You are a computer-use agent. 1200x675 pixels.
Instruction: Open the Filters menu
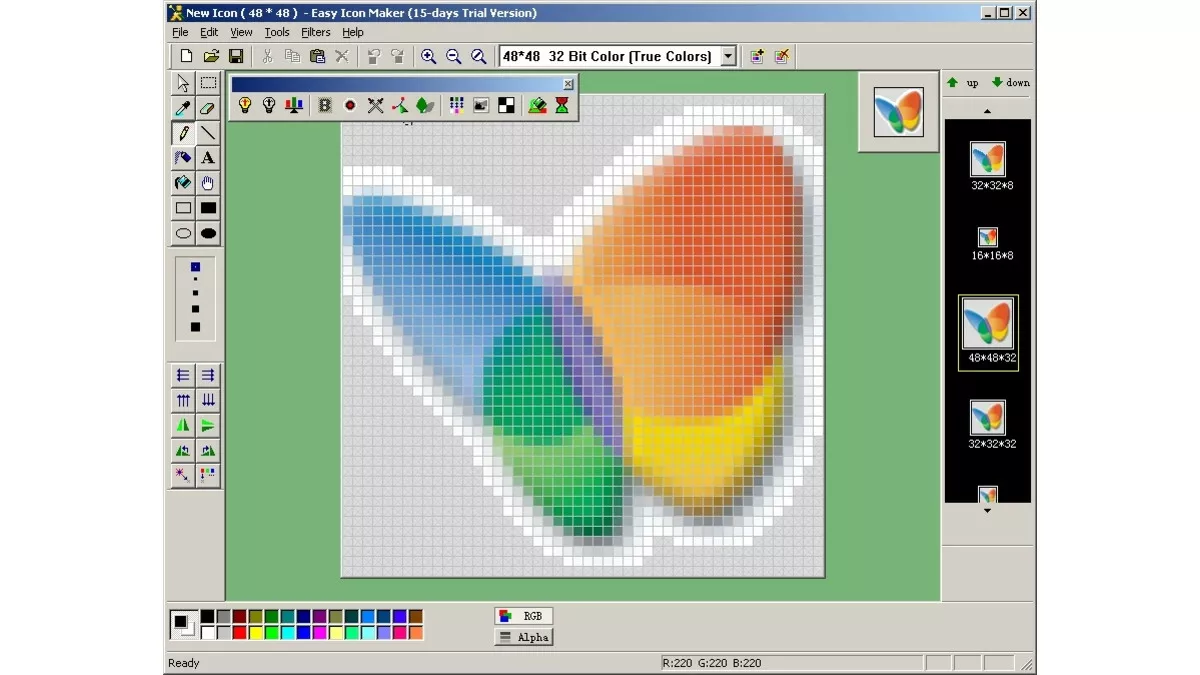click(x=315, y=32)
